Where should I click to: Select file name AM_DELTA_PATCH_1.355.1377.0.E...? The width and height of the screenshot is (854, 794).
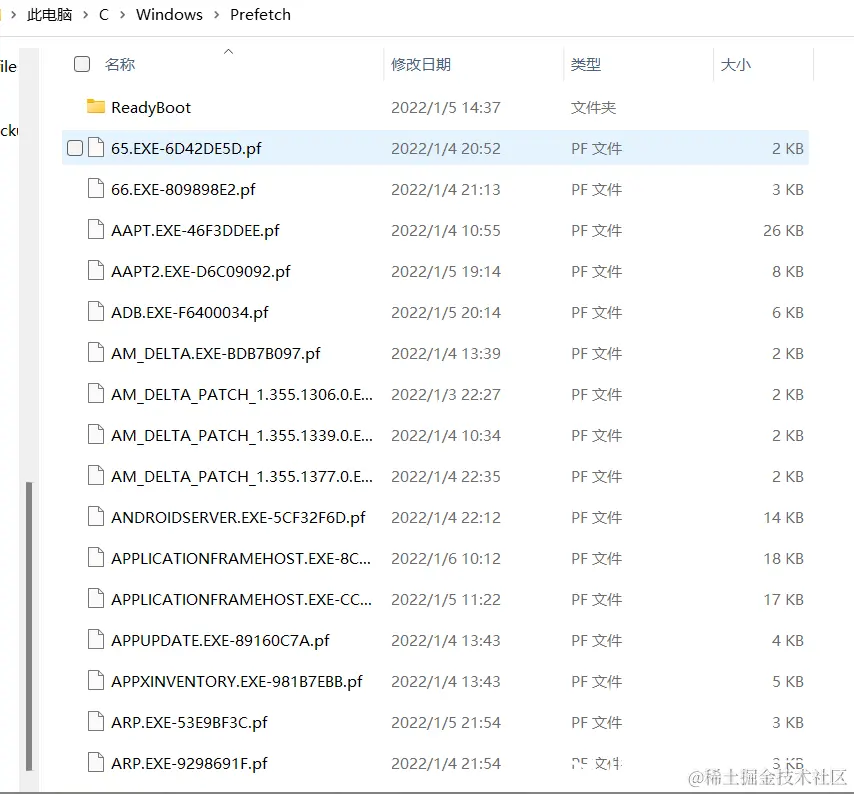(x=242, y=477)
